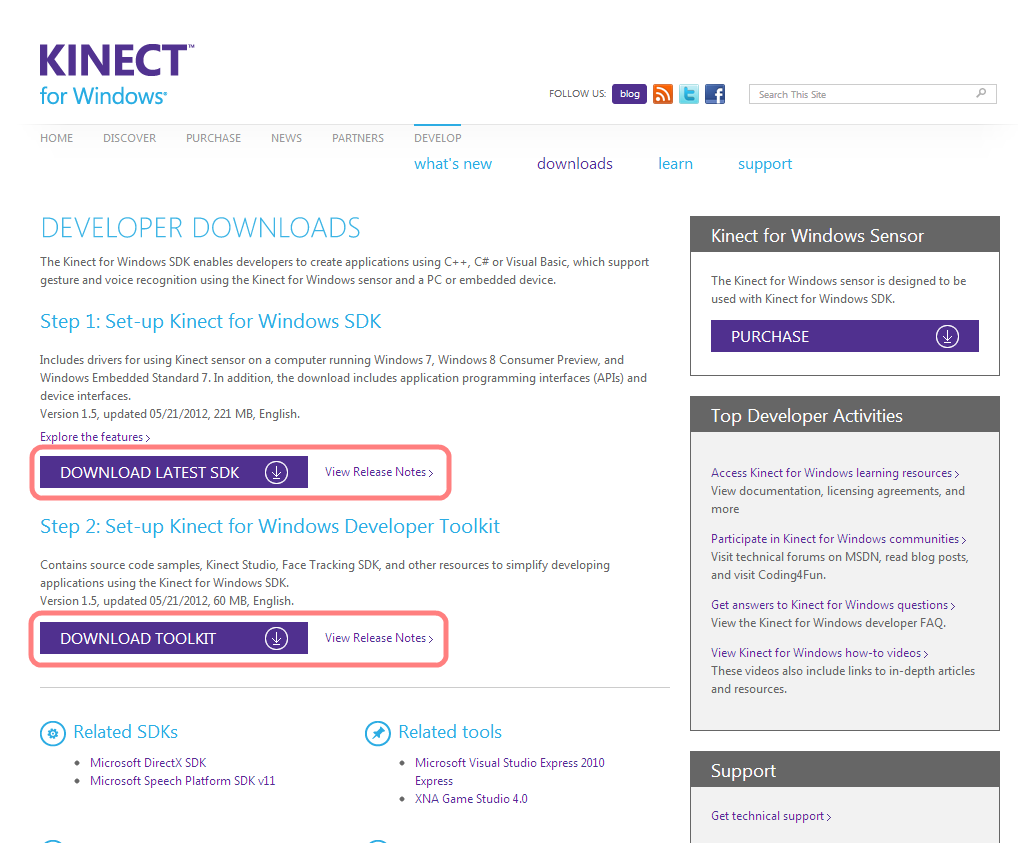Switch to the DEVELOP tab
The width and height of the screenshot is (1018, 843).
coord(437,138)
